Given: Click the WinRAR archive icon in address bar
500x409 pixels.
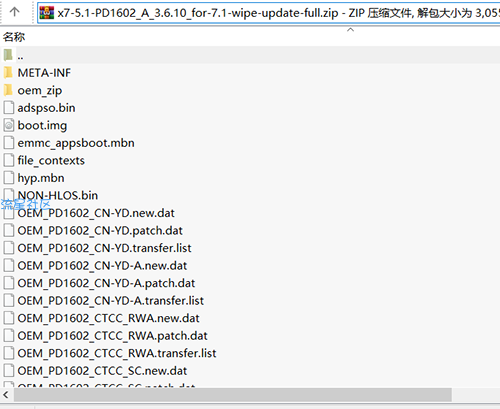Looking at the screenshot, I should tap(47, 13).
